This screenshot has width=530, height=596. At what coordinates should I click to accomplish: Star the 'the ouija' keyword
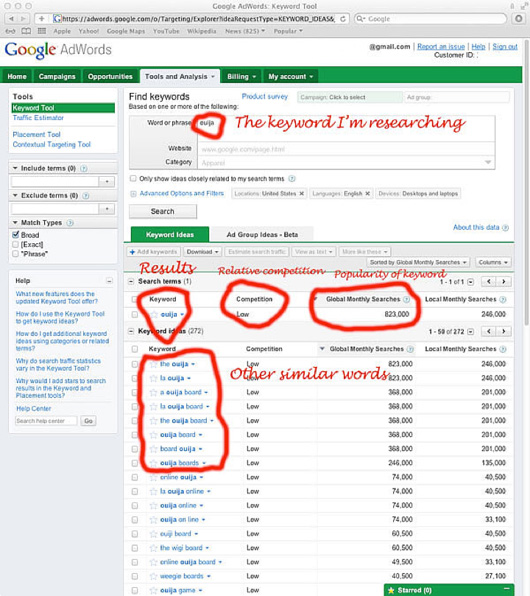153,364
